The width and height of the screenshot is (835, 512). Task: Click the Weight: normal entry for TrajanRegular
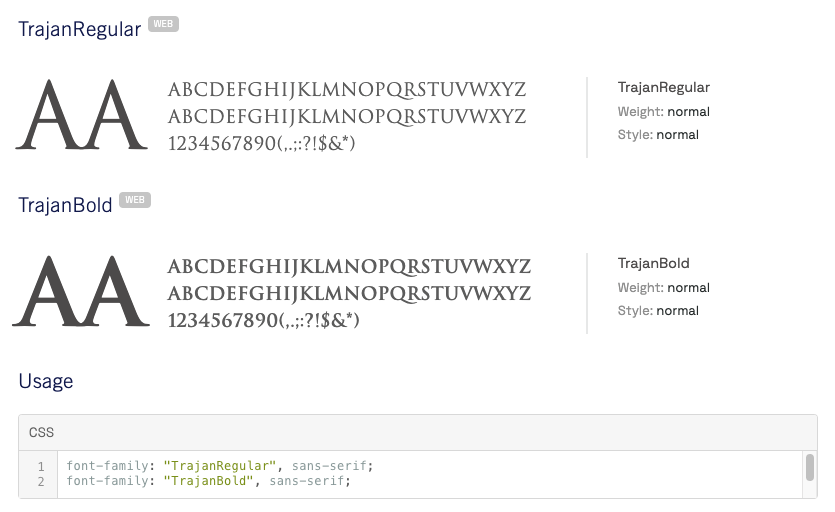(664, 112)
